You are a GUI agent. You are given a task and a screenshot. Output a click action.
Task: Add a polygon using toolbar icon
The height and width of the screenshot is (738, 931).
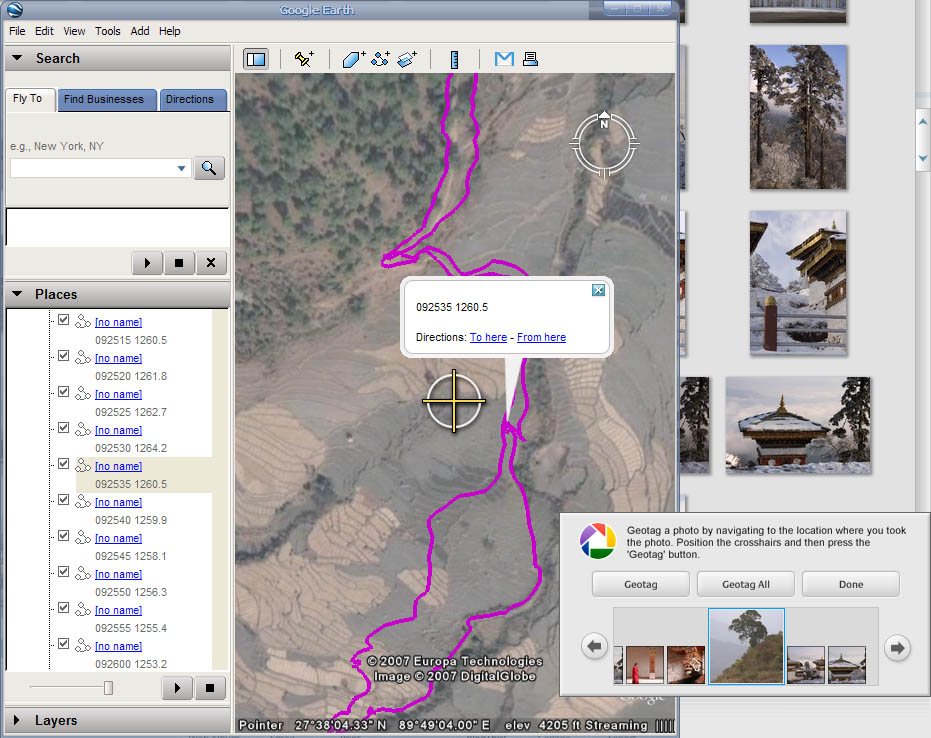click(353, 59)
